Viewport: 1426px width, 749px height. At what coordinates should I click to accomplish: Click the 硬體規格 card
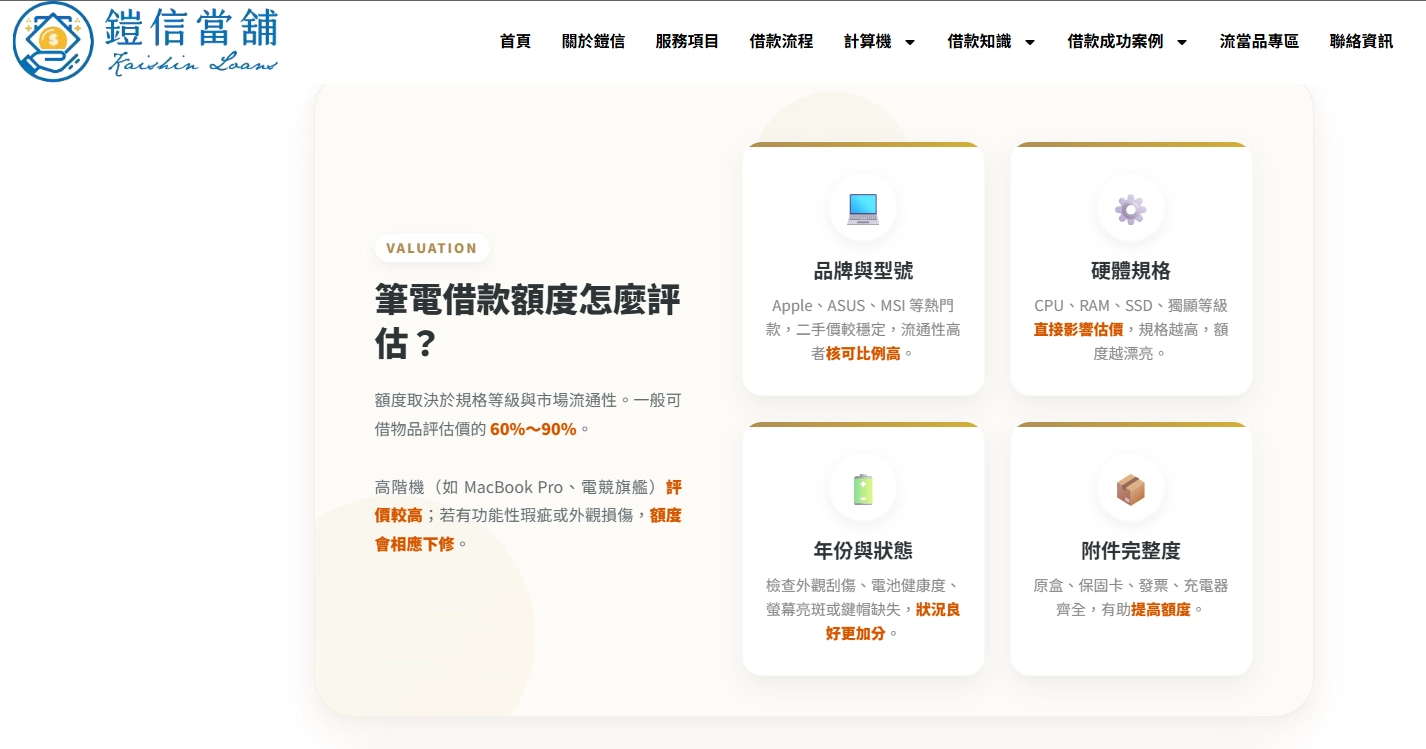1130,270
